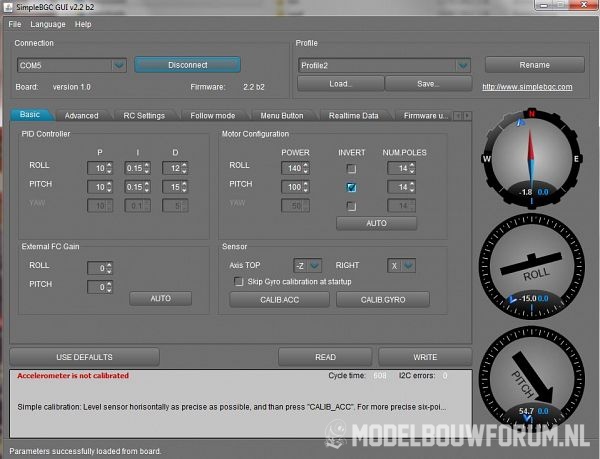Adjust the PITCH D stepper arrows

pos(184,187)
